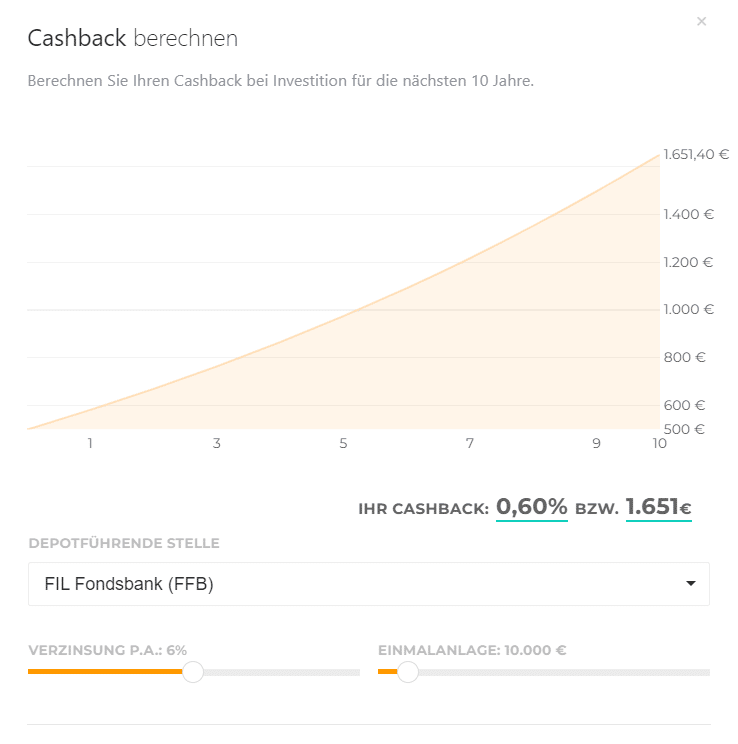Click the 1.000 € y-axis label
738x744 pixels.
688,310
